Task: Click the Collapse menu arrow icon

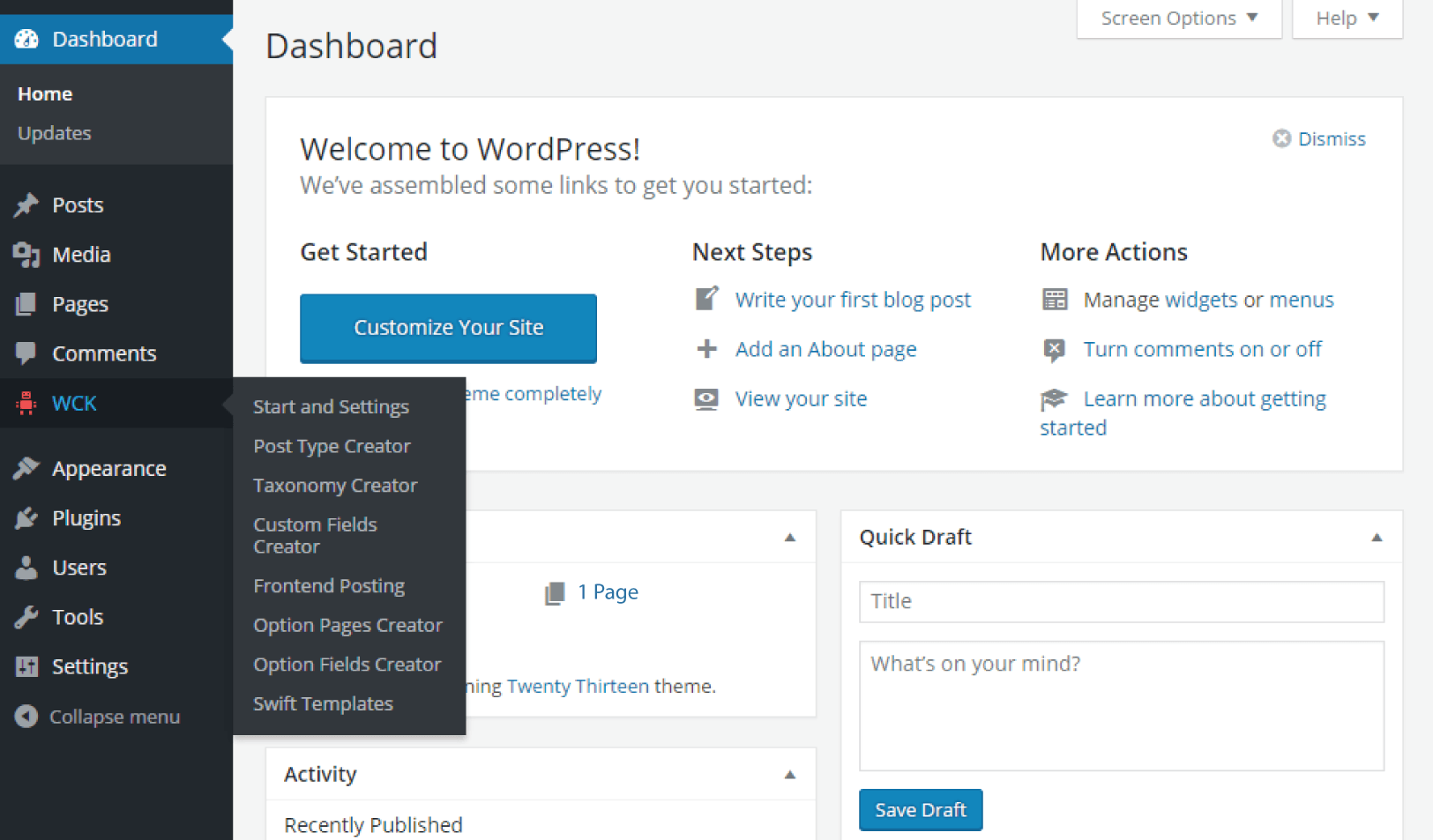Action: click(26, 717)
